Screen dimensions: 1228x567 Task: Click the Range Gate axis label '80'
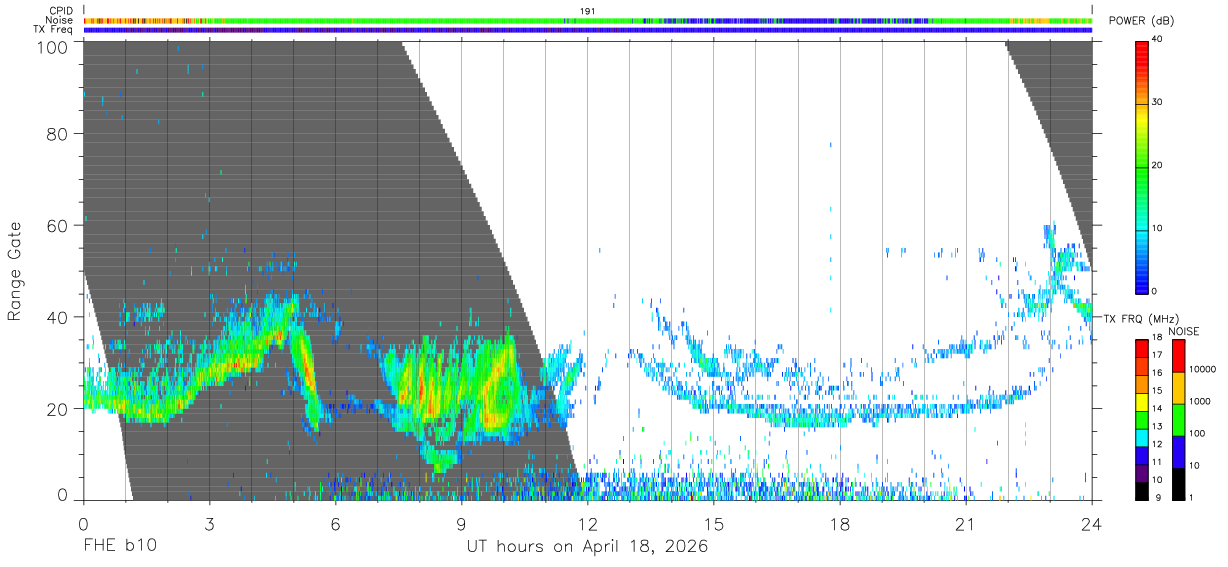point(56,134)
